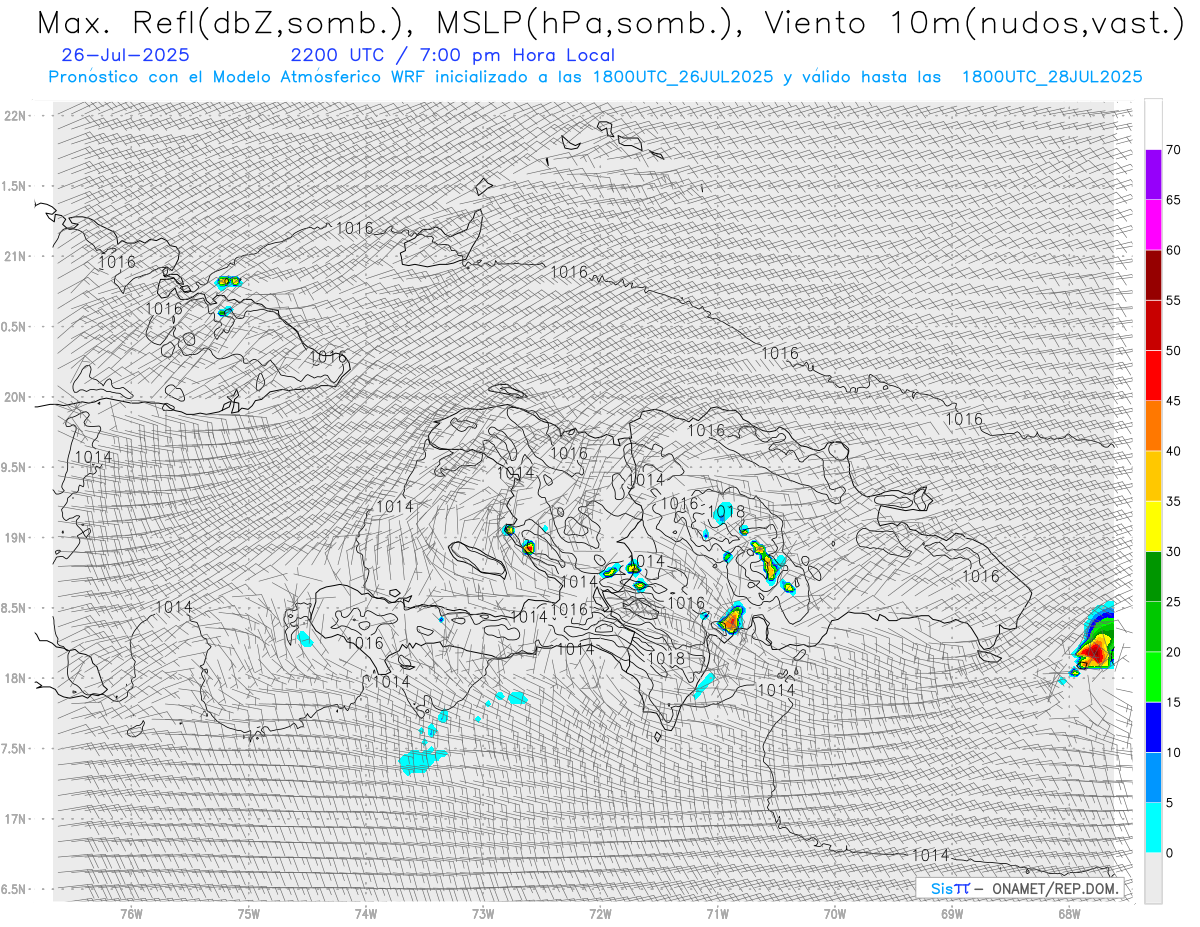Click the 72W longitude axis label
The height and width of the screenshot is (927, 1200).
tap(600, 913)
